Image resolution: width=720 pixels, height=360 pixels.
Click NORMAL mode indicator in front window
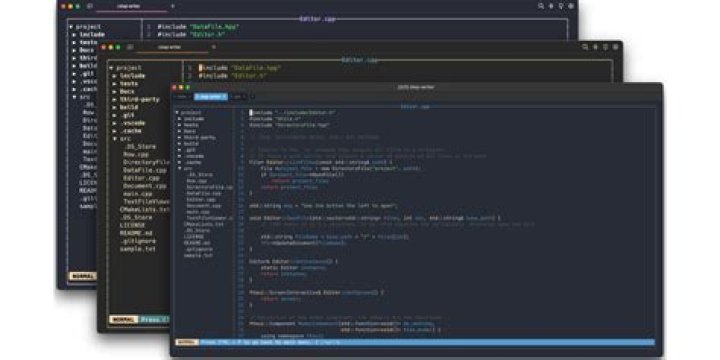tap(187, 342)
